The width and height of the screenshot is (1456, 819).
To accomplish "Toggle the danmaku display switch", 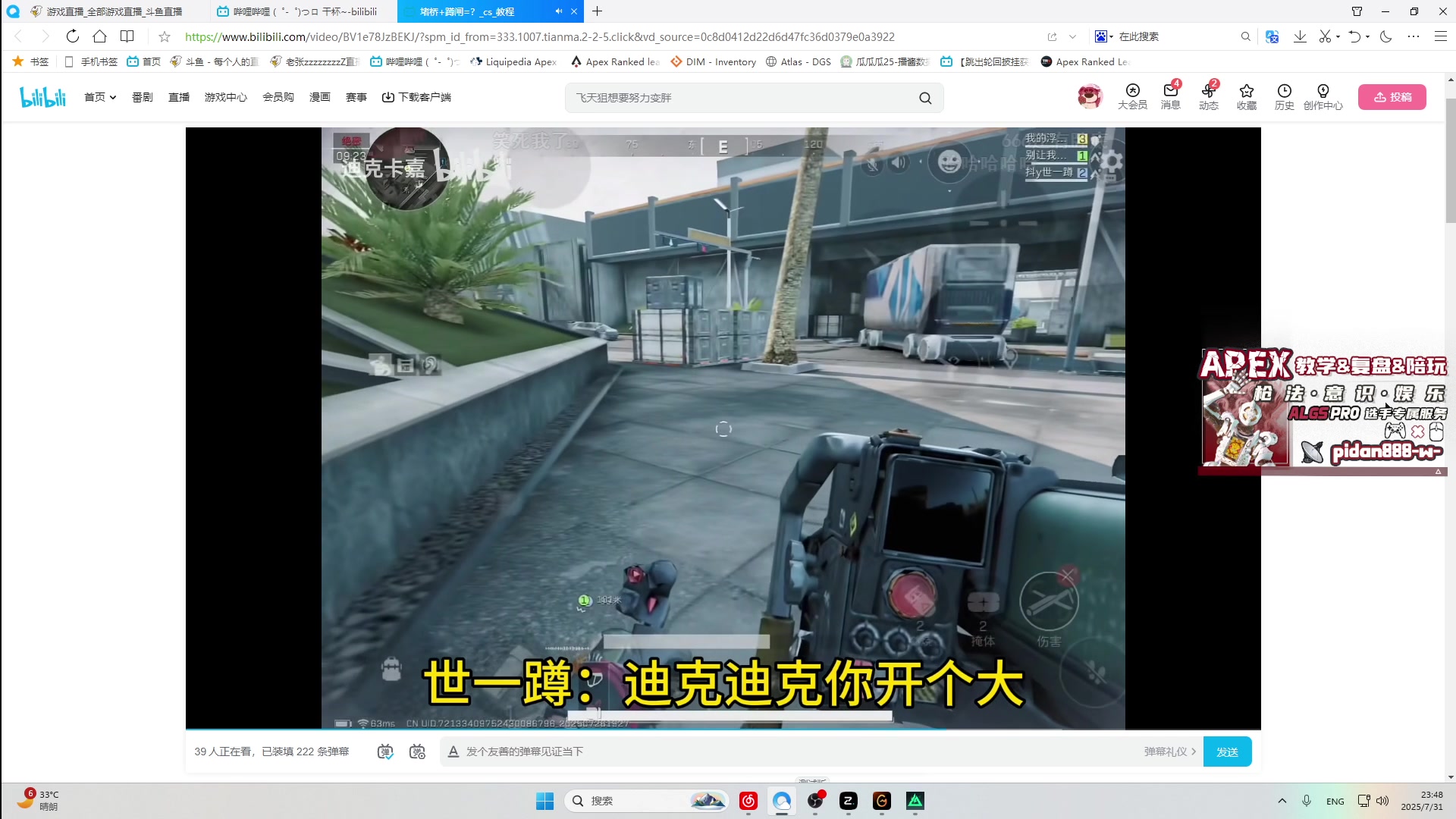I will click(x=385, y=752).
